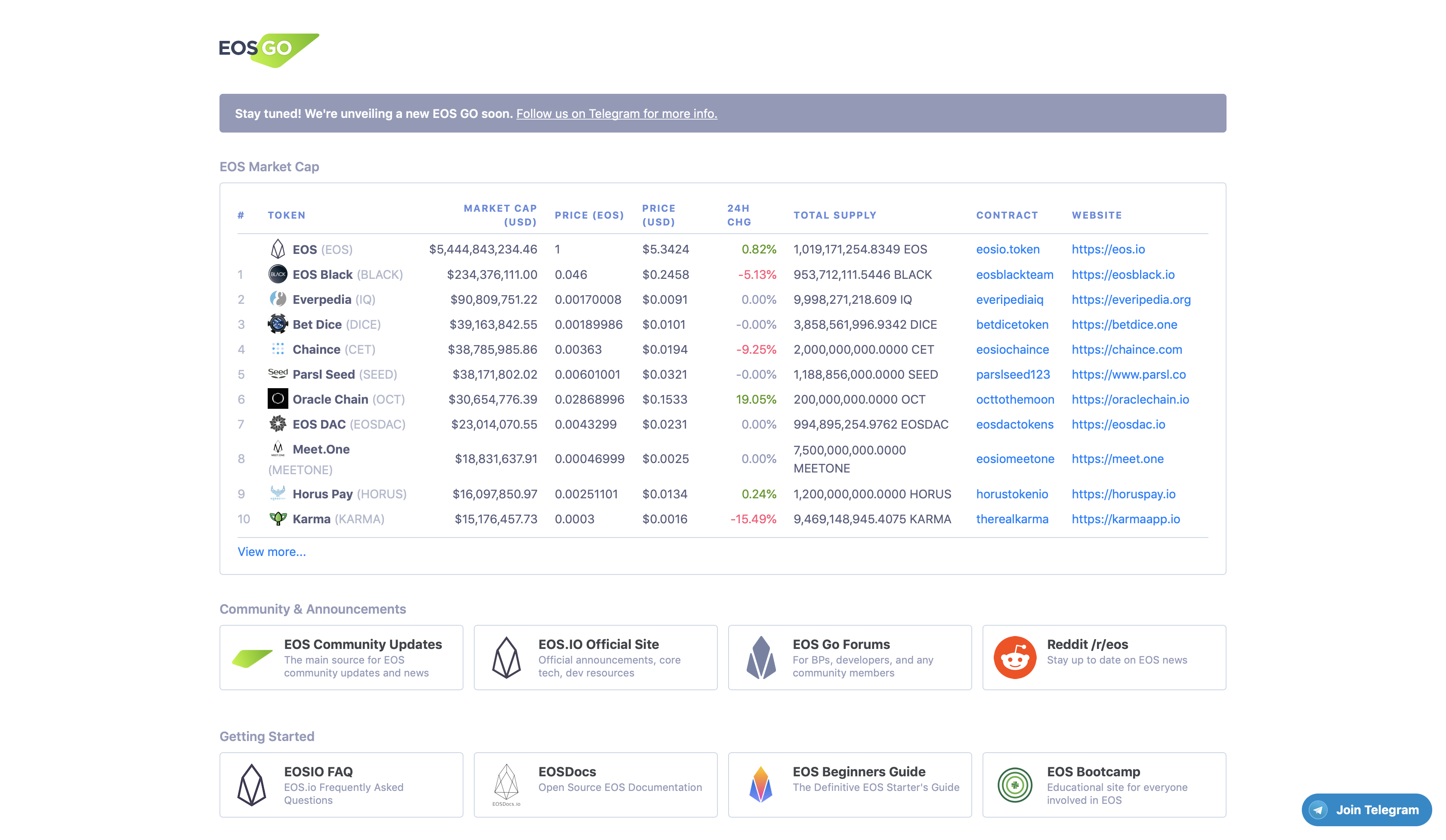Select the 19.05% change for Oracle Chain

coord(756,399)
